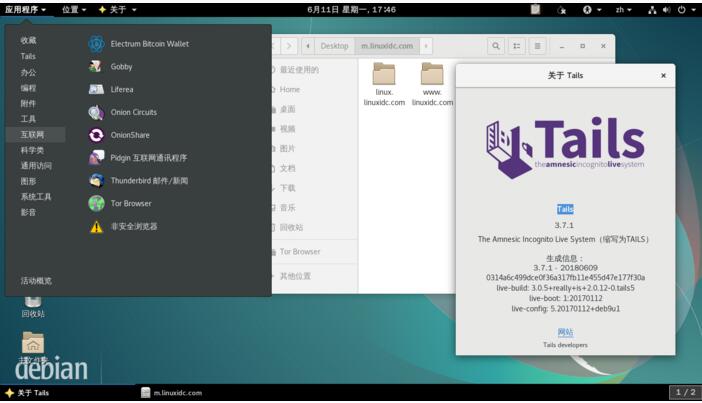Go back in file manager

tap(275, 46)
